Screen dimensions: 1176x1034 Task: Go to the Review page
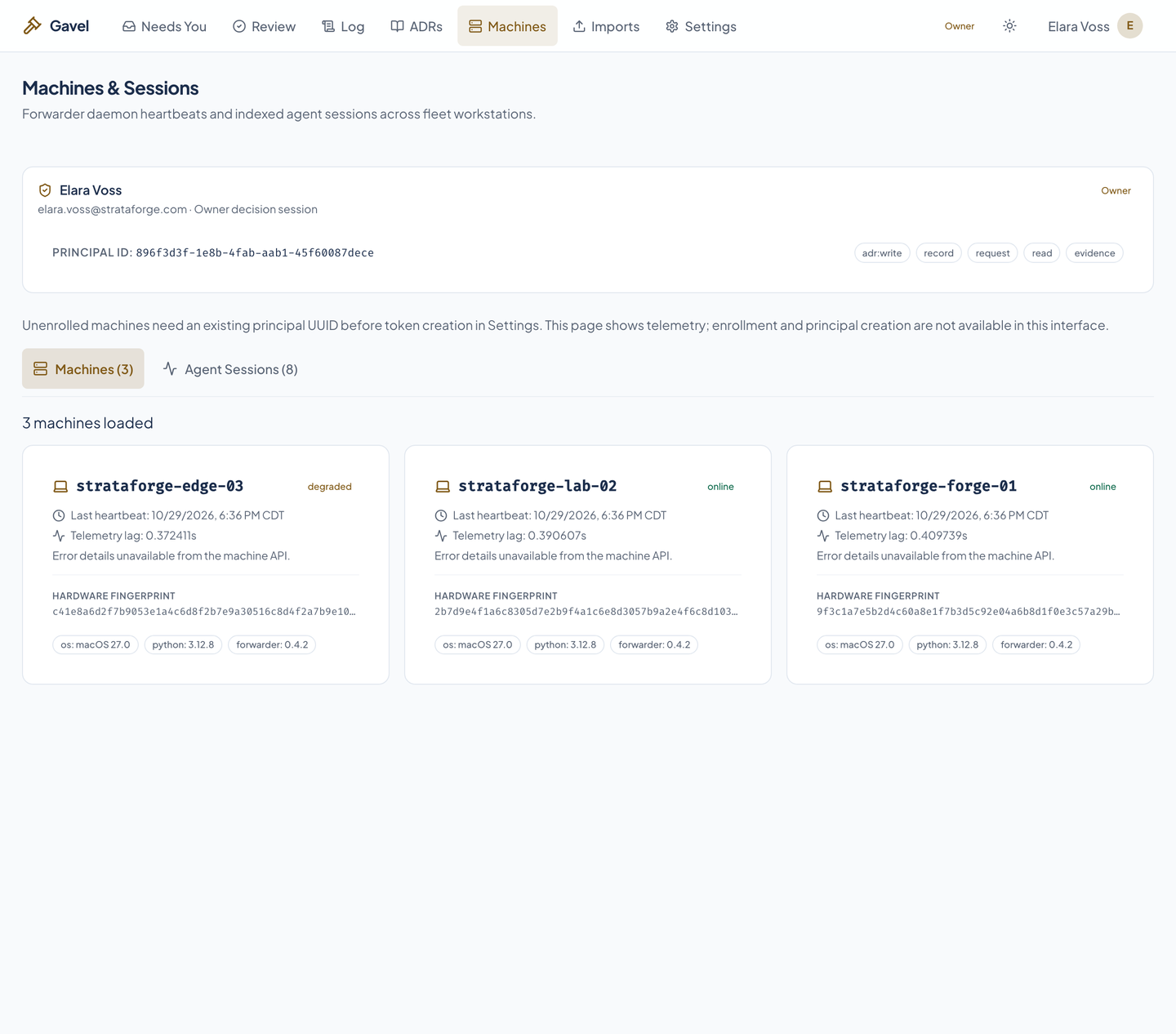264,26
